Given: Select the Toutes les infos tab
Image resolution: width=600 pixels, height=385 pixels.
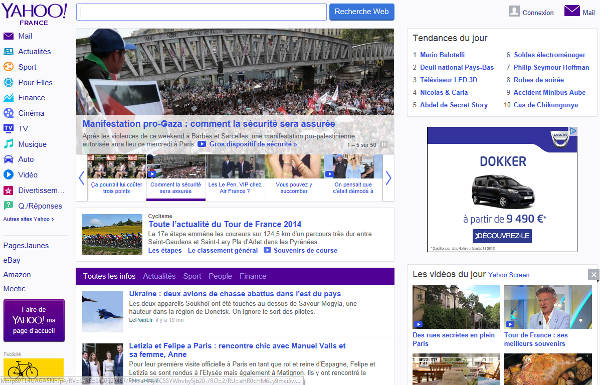Looking at the screenshot, I should (x=109, y=276).
